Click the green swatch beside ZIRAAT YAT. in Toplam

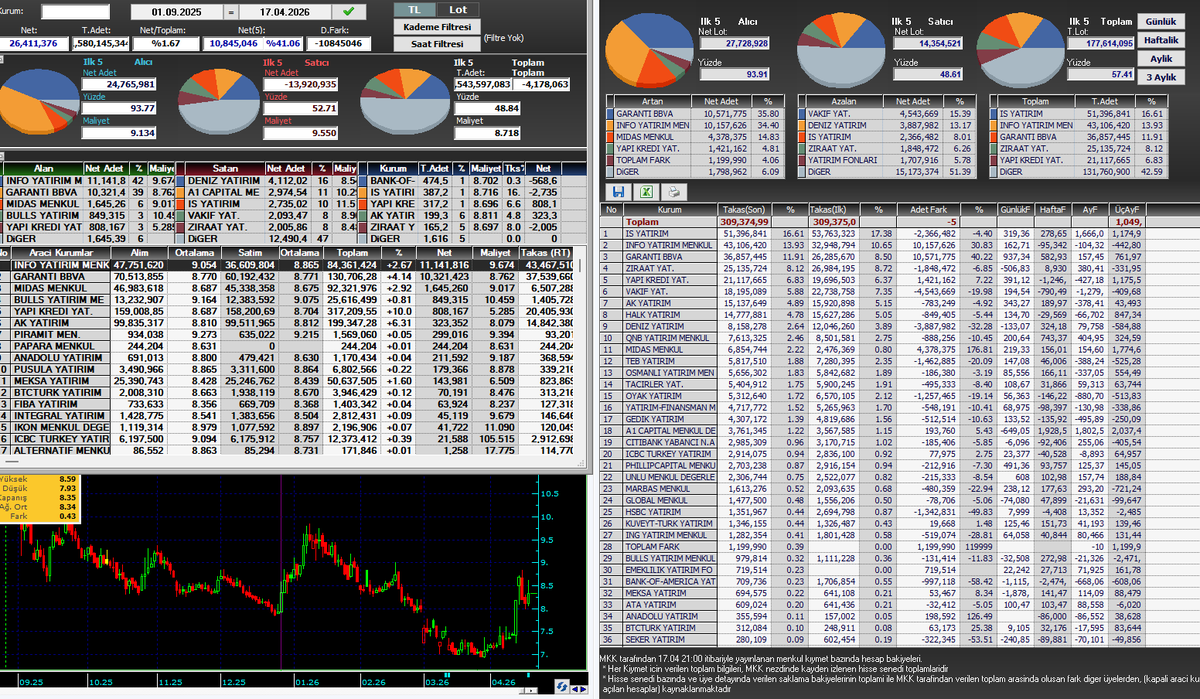point(992,148)
